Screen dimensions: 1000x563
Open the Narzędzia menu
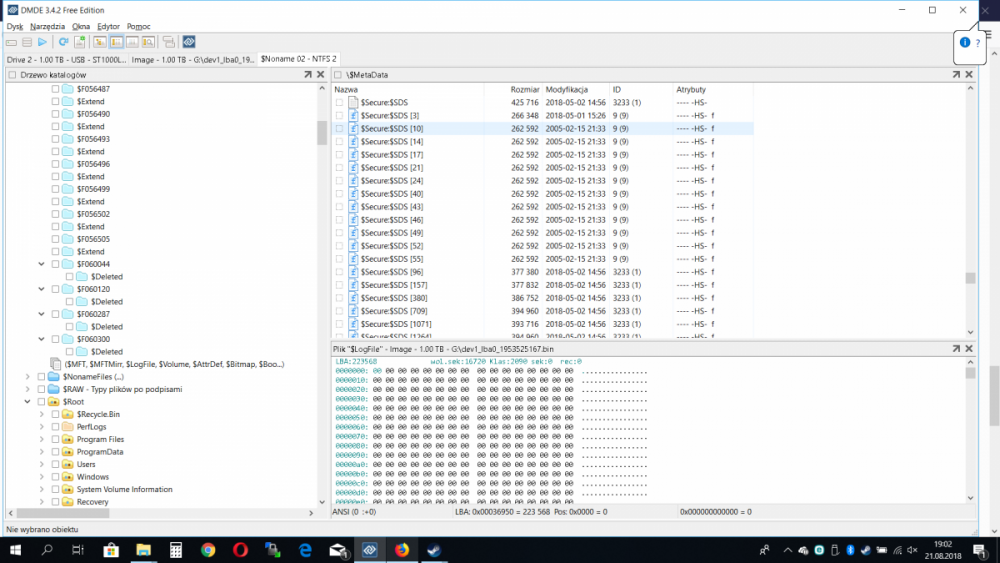[x=47, y=26]
